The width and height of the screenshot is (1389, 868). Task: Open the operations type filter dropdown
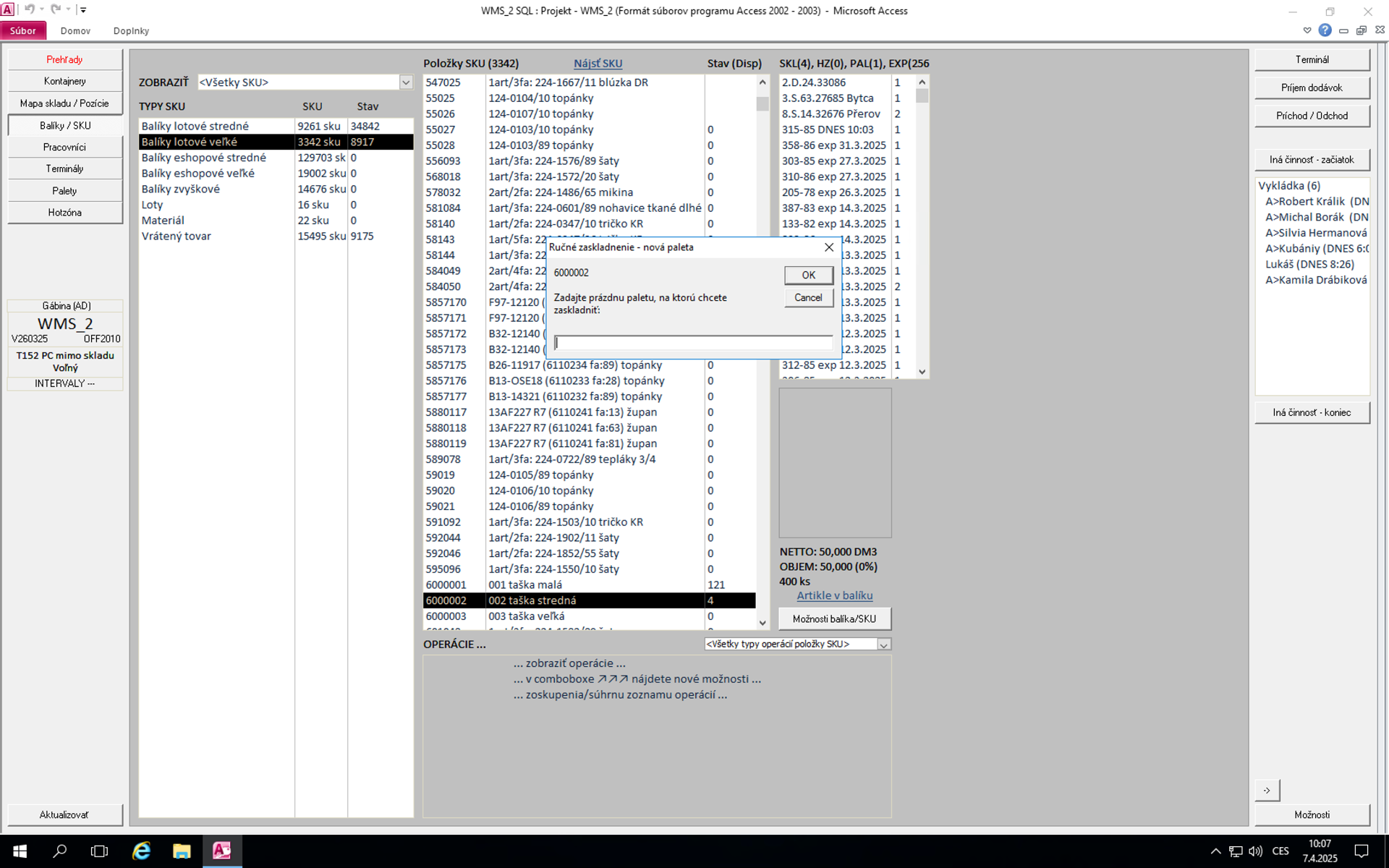coord(883,644)
